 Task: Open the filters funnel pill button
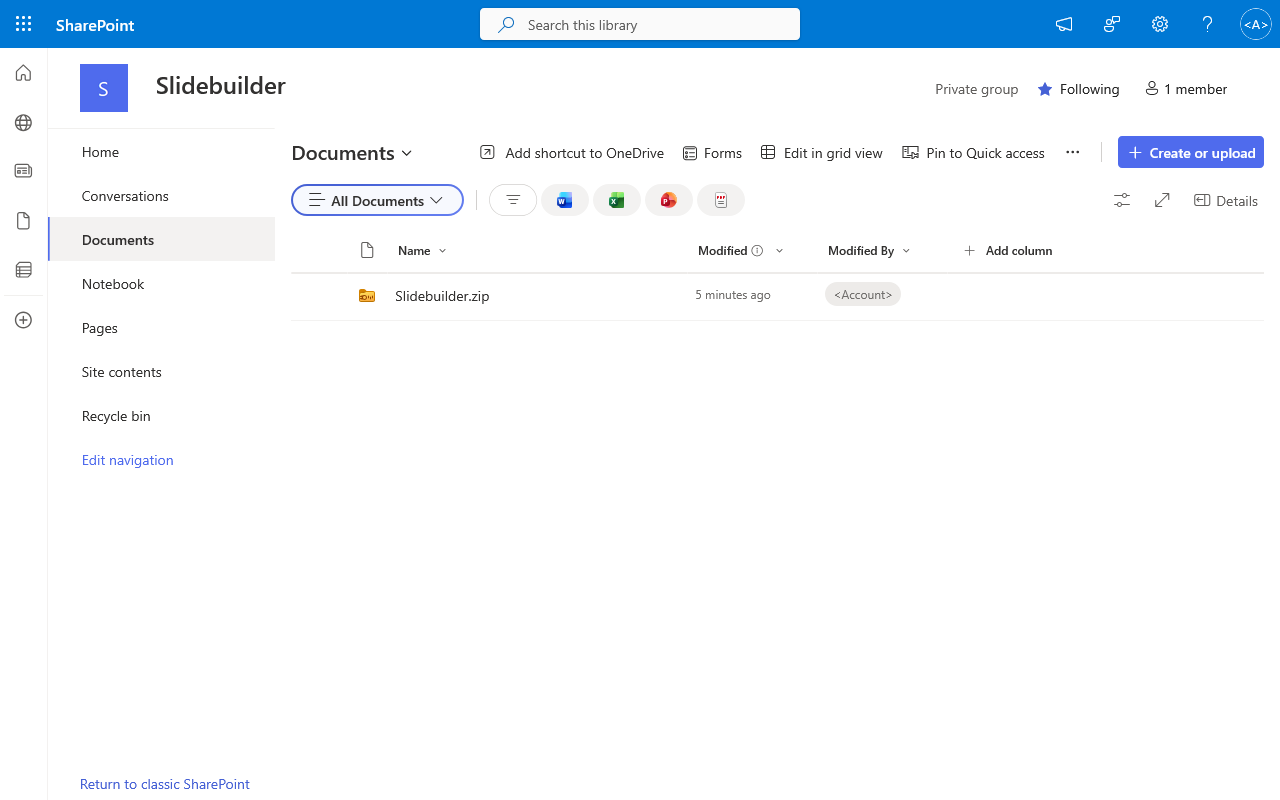pyautogui.click(x=513, y=200)
